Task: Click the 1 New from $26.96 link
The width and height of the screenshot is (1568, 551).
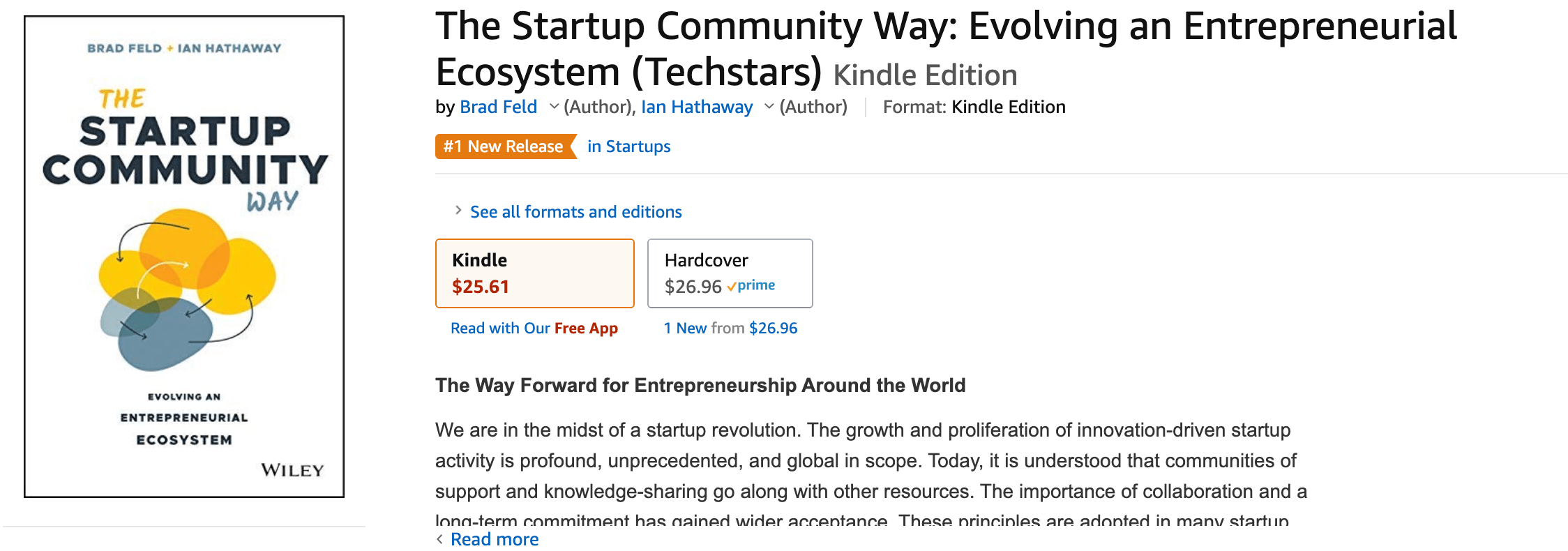Action: click(730, 328)
